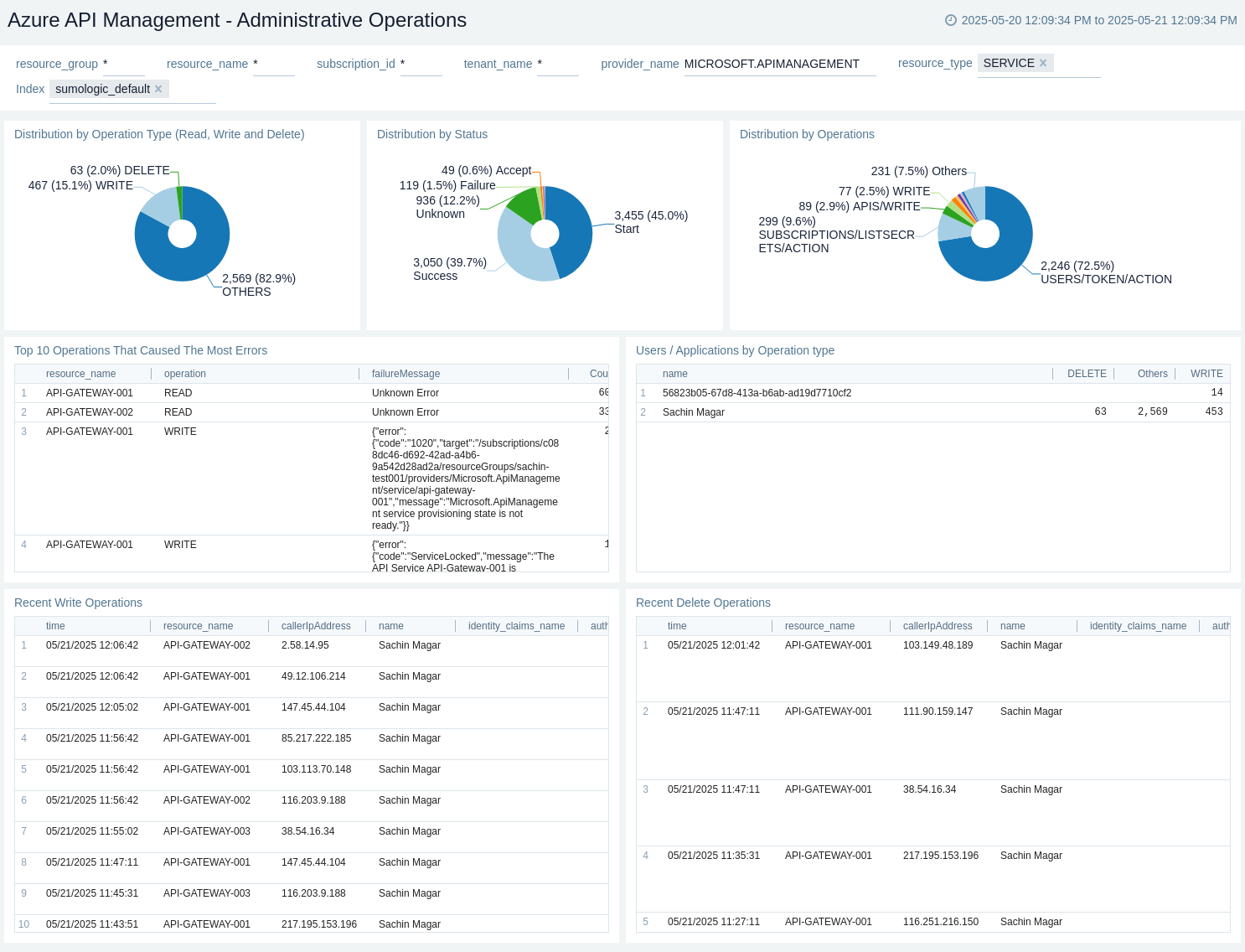Sort errors table by operation column
This screenshot has height=952, width=1245.
point(185,374)
